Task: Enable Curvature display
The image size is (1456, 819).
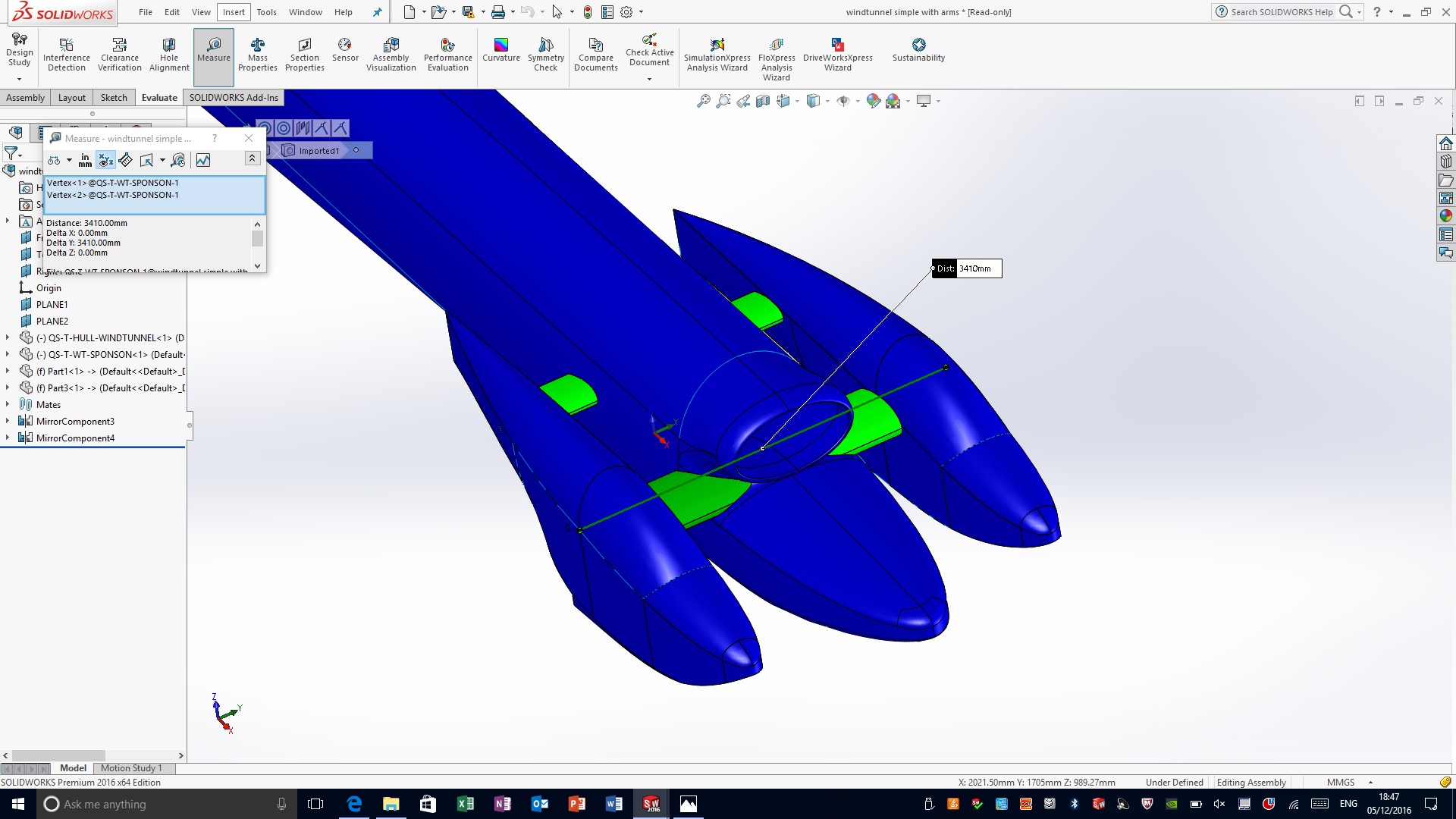Action: pyautogui.click(x=501, y=50)
